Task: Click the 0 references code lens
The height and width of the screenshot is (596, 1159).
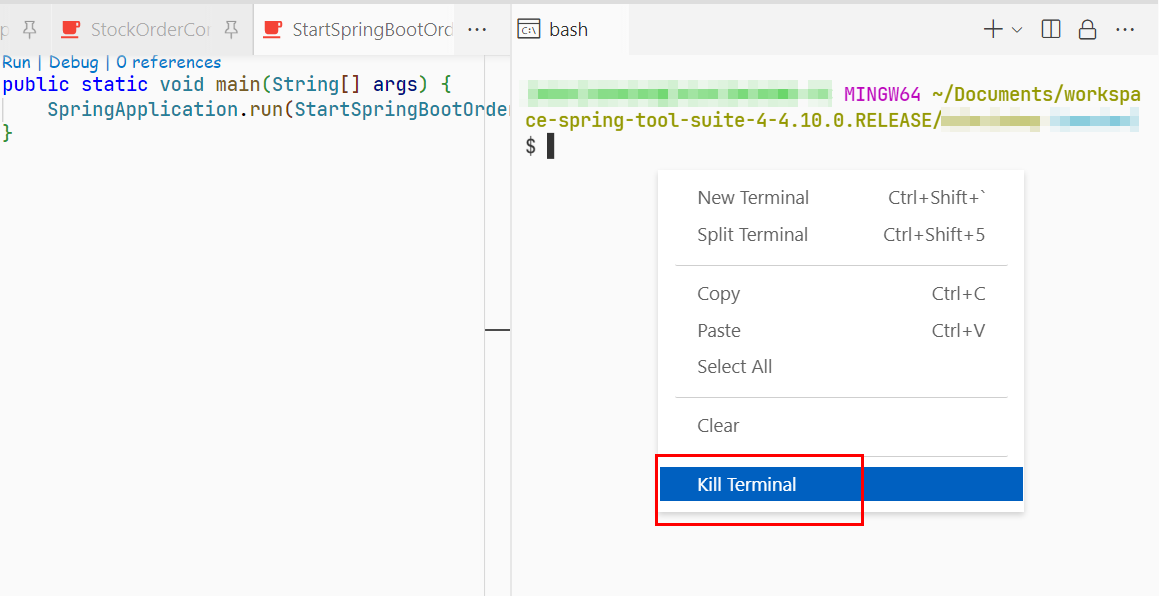Action: [x=169, y=62]
